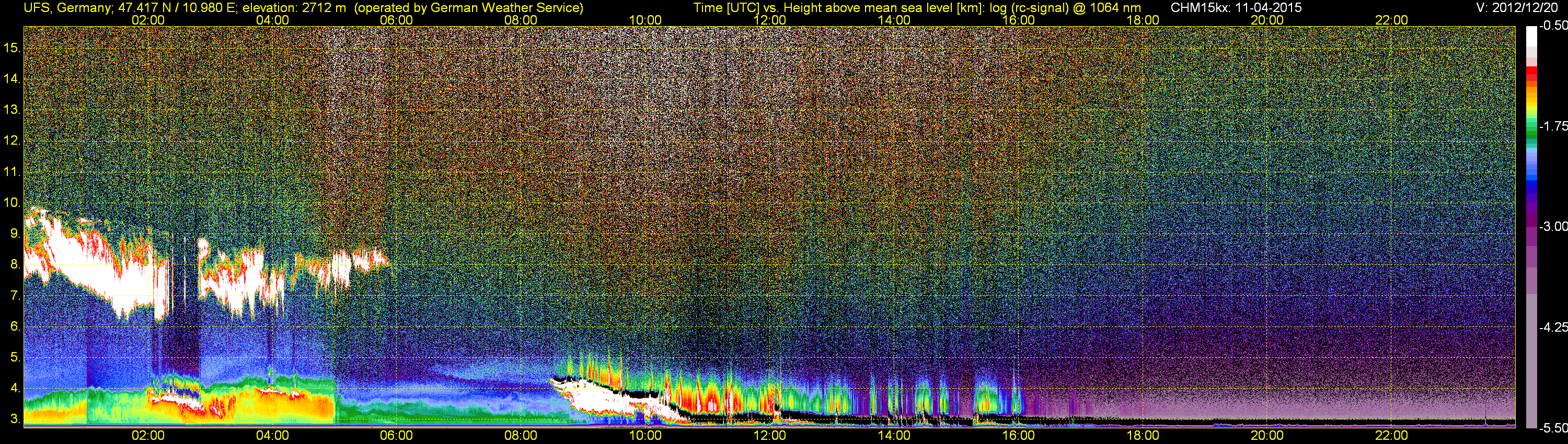The height and width of the screenshot is (444, 1568).
Task: Click the -0.50 value on color scale
Action: coord(1553,26)
